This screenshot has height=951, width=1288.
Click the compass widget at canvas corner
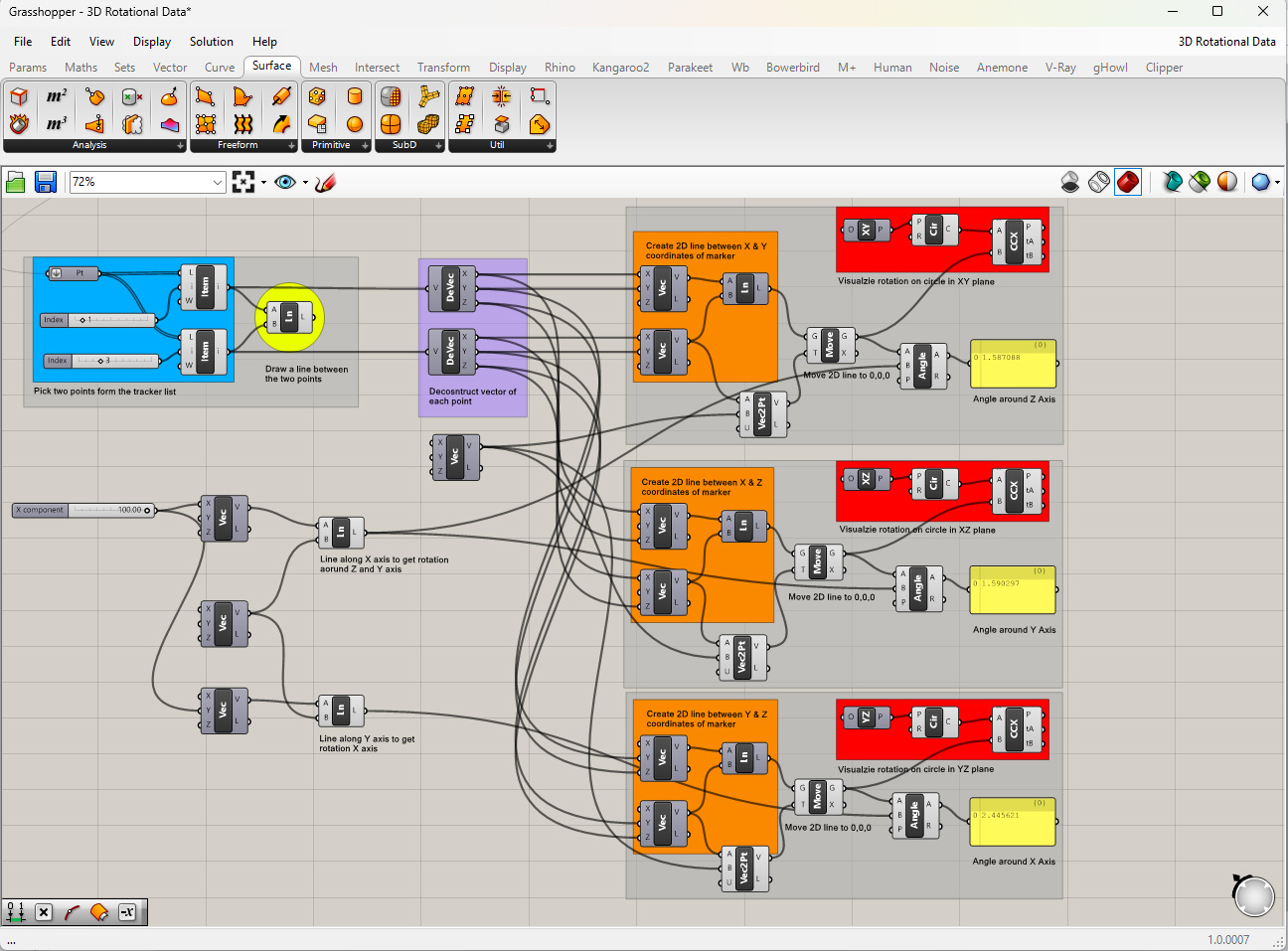[x=1252, y=894]
